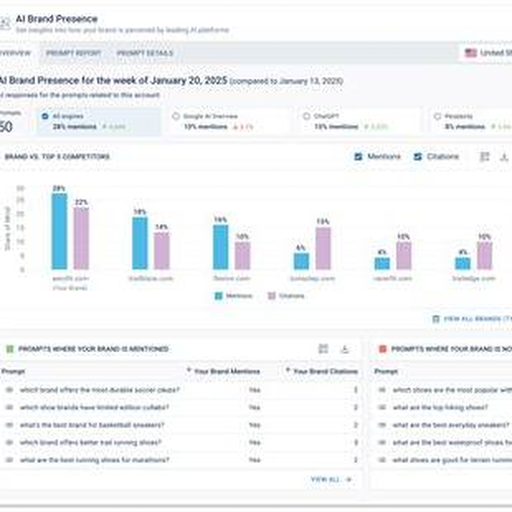
Task: Click the 22% purple citations bar
Action: [81, 238]
